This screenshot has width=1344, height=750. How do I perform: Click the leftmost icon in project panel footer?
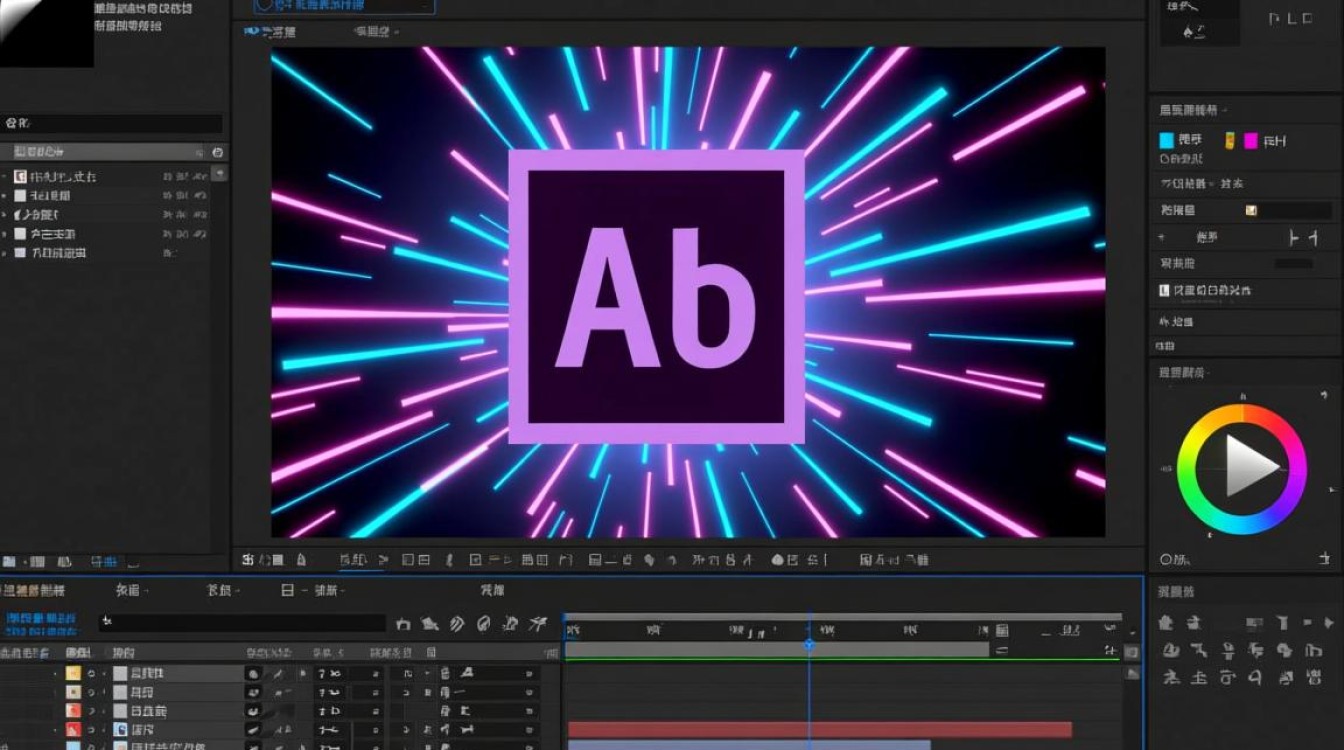8,562
